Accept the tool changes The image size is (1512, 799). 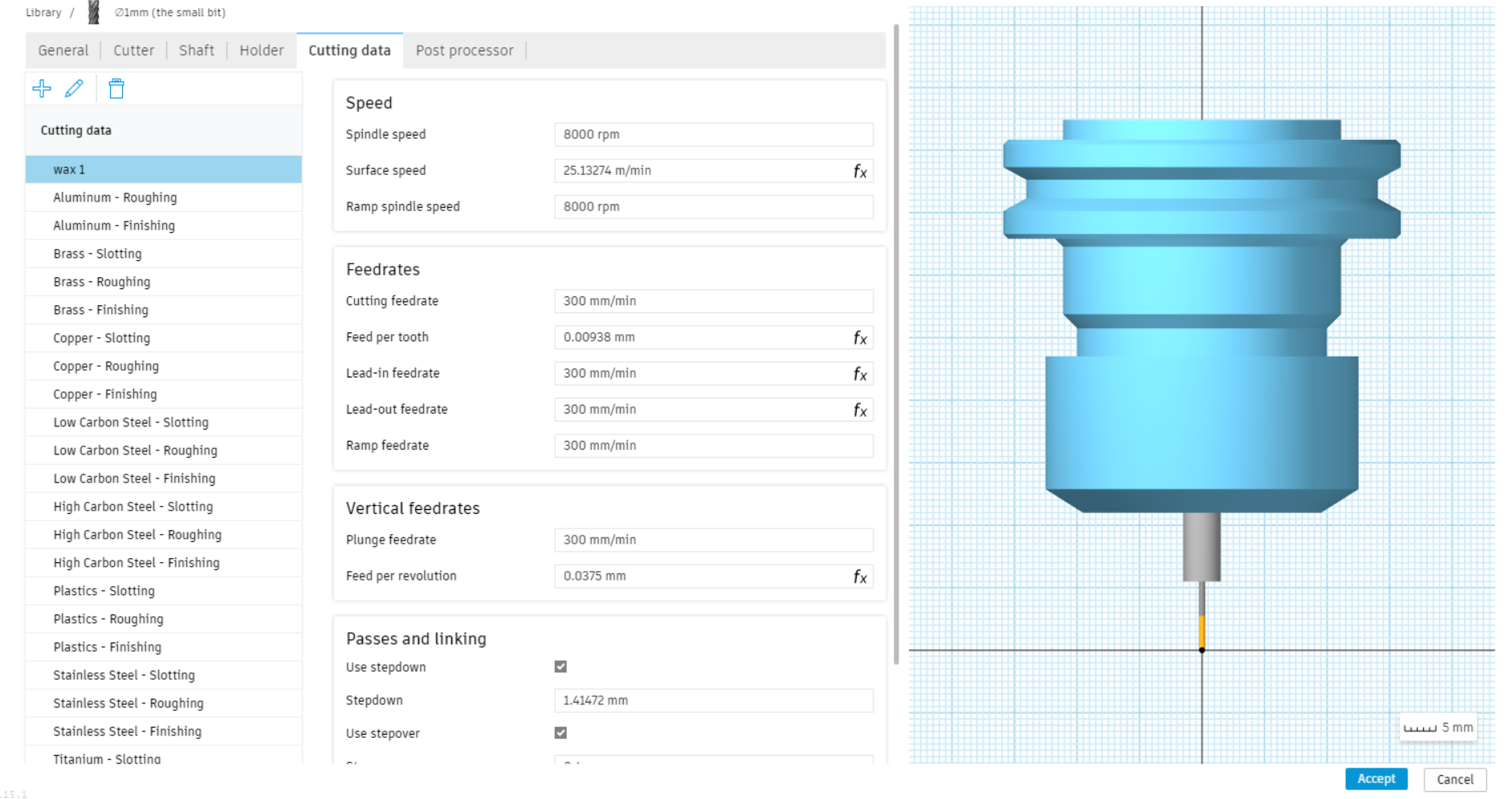tap(1376, 779)
